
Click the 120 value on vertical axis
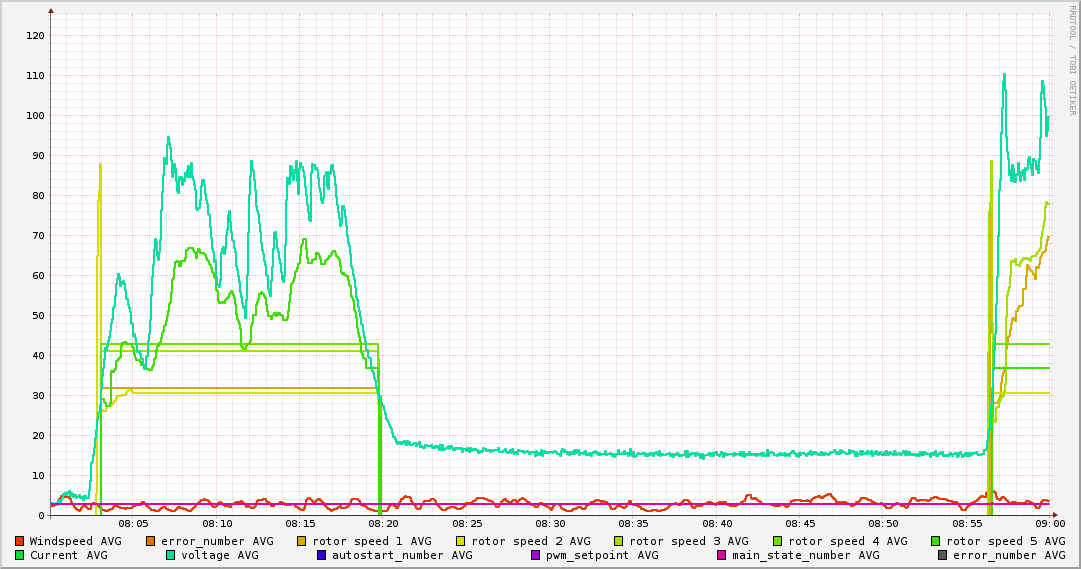pyautogui.click(x=35, y=35)
